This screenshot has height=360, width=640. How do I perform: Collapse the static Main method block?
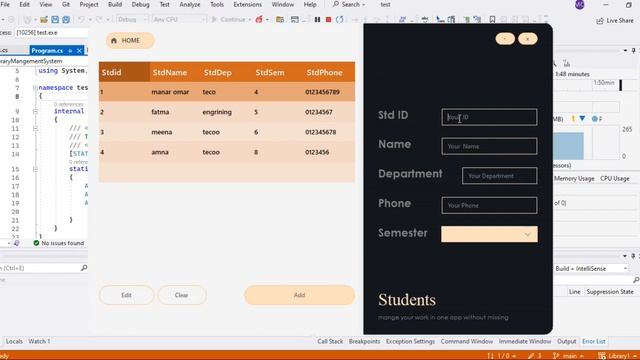click(x=35, y=169)
